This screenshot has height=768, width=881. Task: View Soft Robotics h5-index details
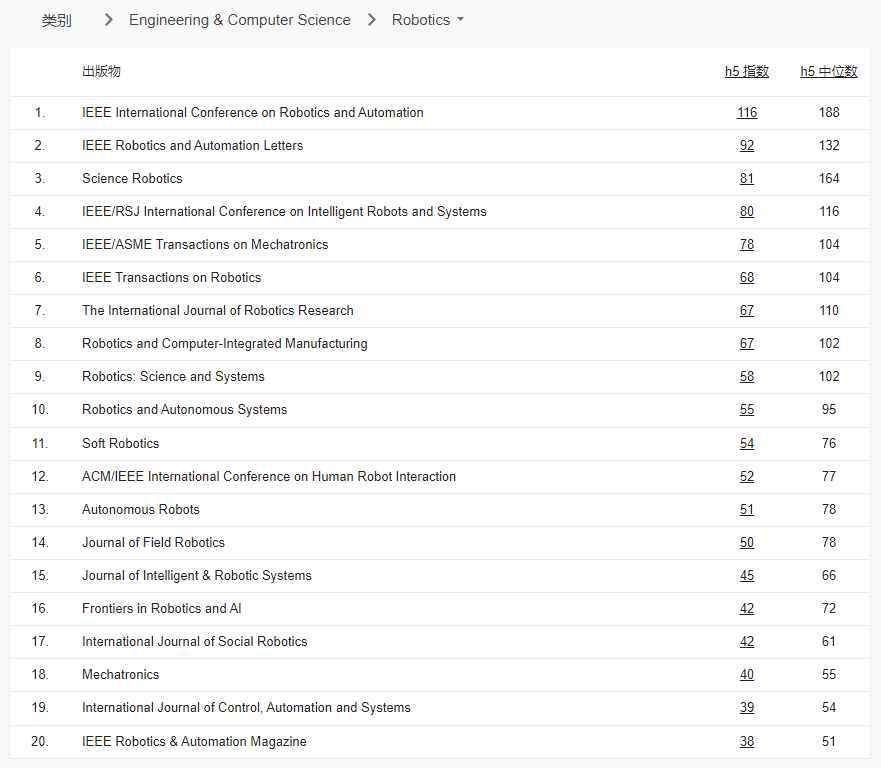[x=746, y=443]
